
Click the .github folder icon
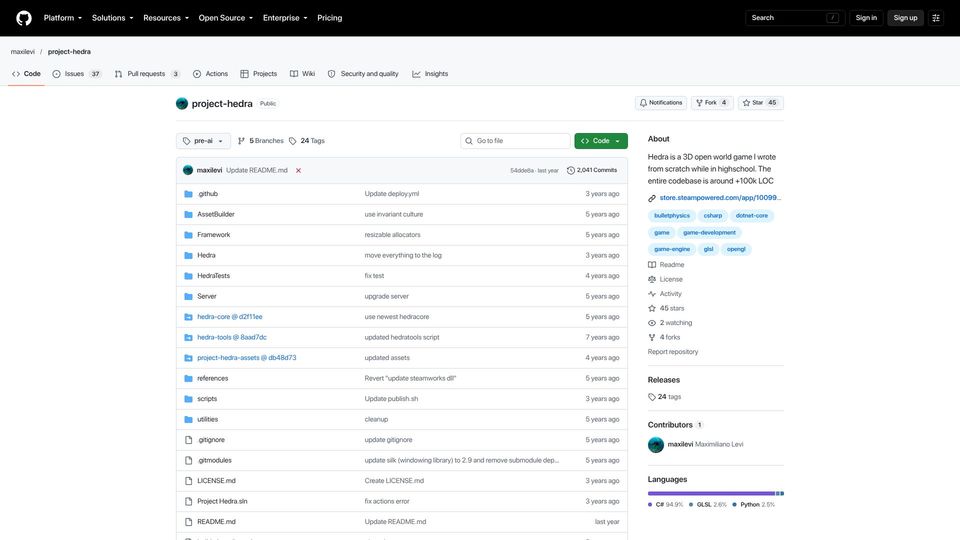pyautogui.click(x=189, y=194)
